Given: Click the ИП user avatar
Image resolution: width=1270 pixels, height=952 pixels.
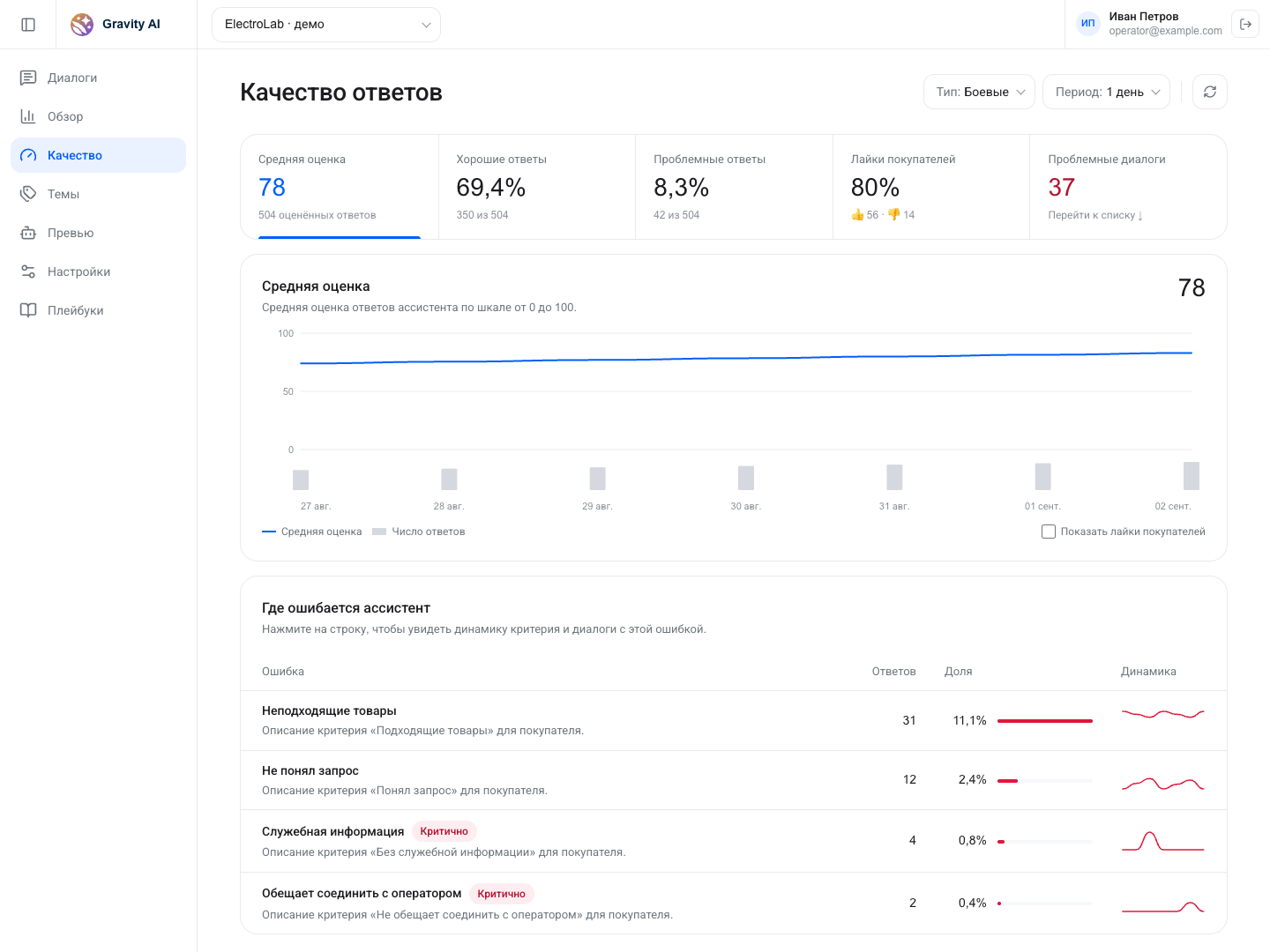Looking at the screenshot, I should pos(1088,24).
